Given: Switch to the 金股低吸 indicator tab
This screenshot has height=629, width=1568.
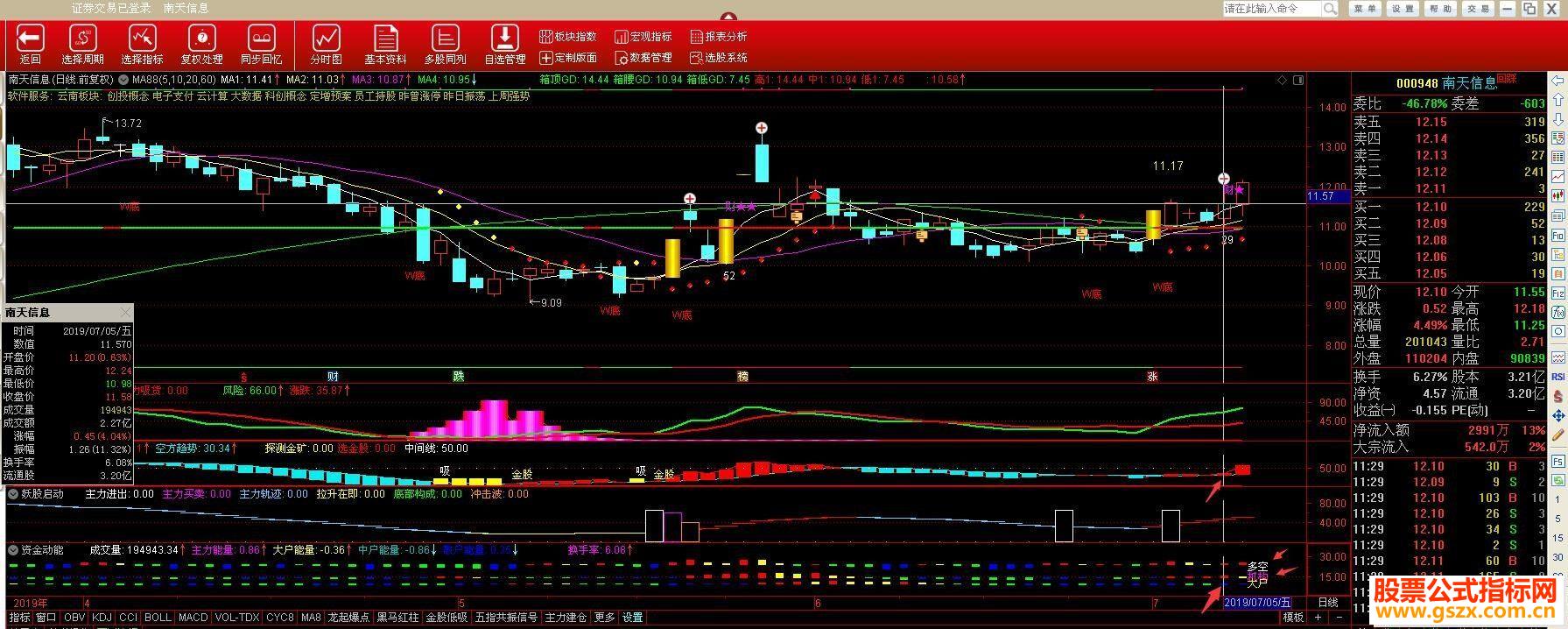Looking at the screenshot, I should click(x=446, y=618).
